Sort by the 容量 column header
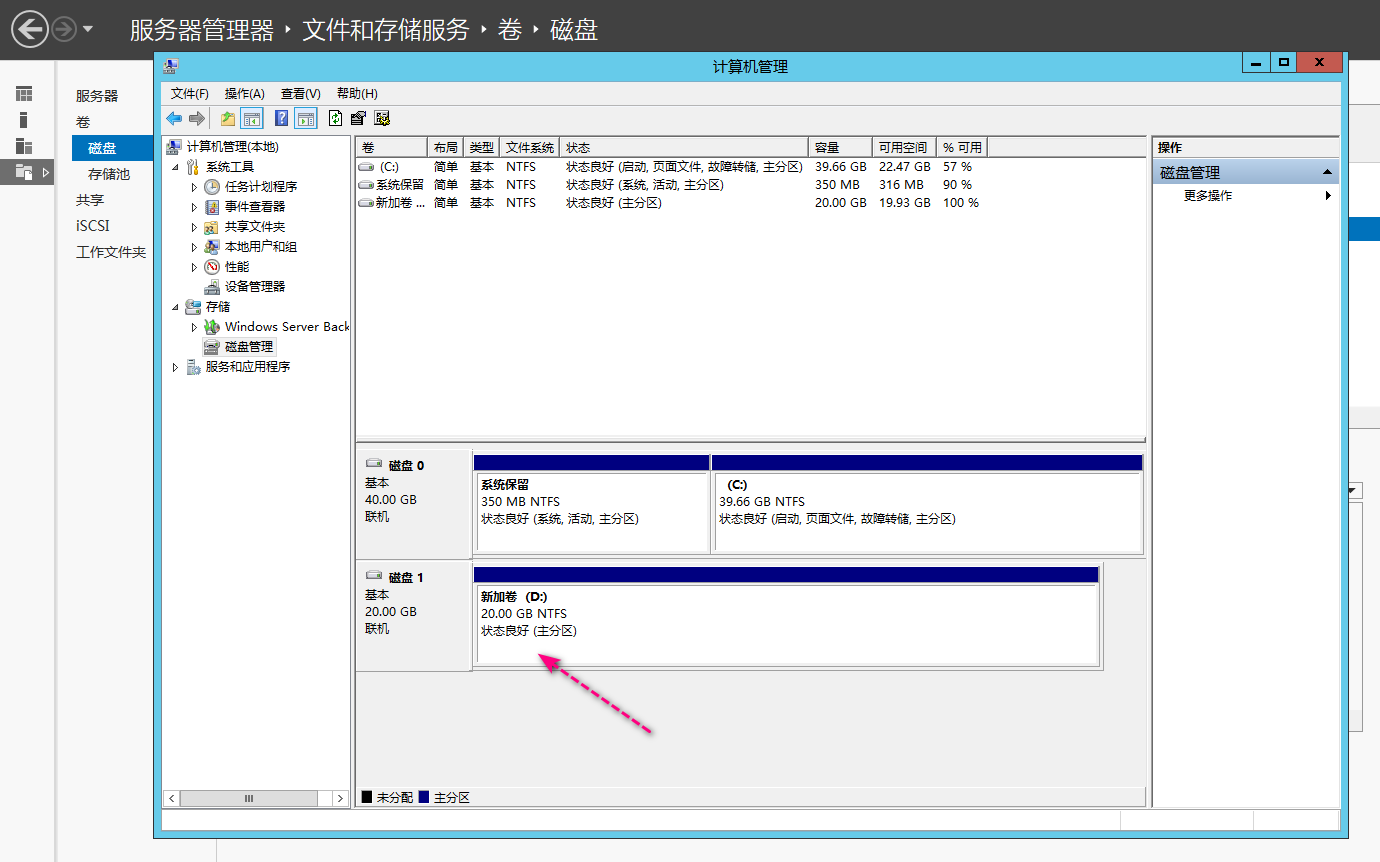The width and height of the screenshot is (1380, 862). click(x=841, y=147)
